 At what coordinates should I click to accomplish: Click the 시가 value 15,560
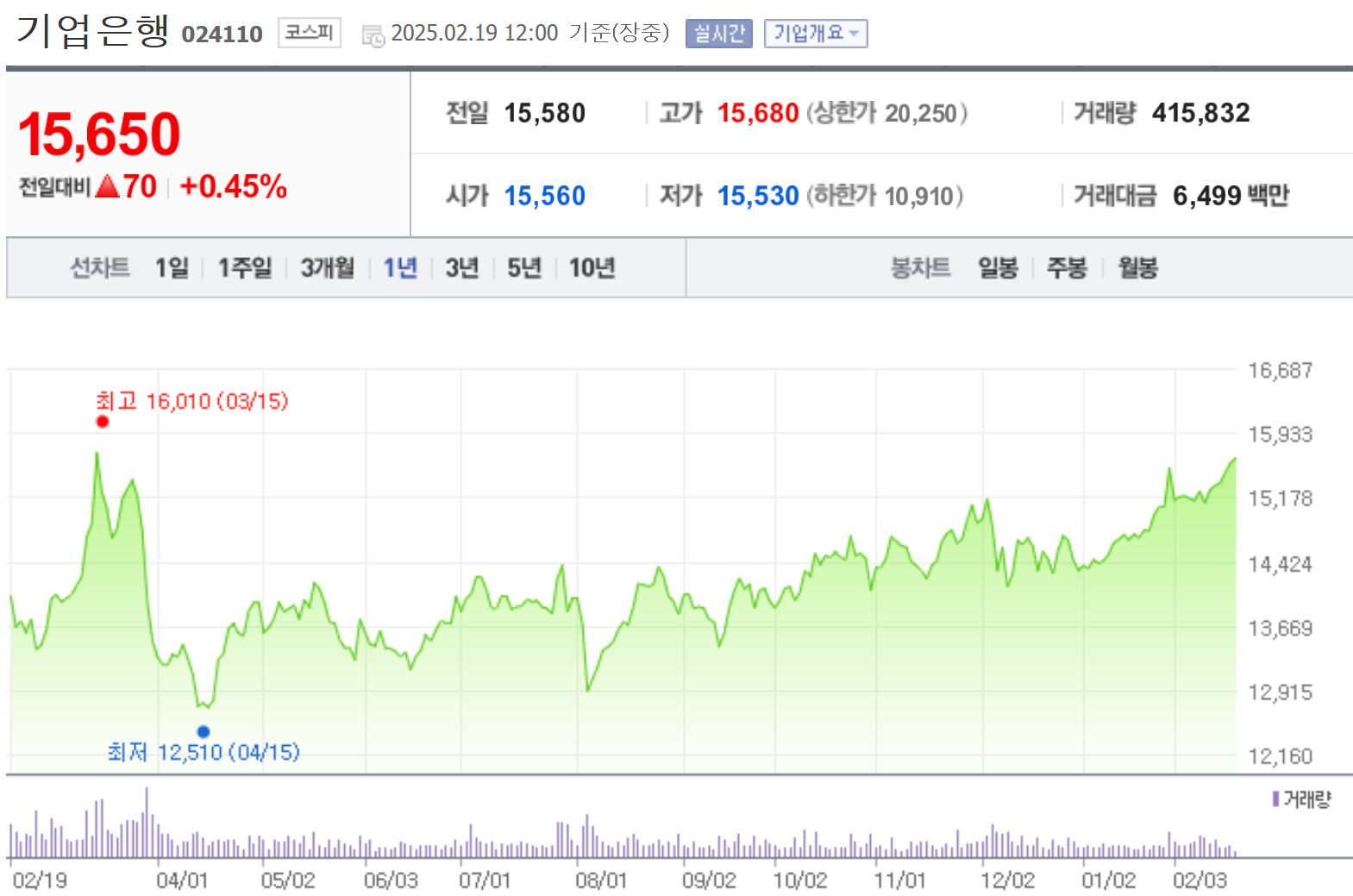tap(544, 196)
